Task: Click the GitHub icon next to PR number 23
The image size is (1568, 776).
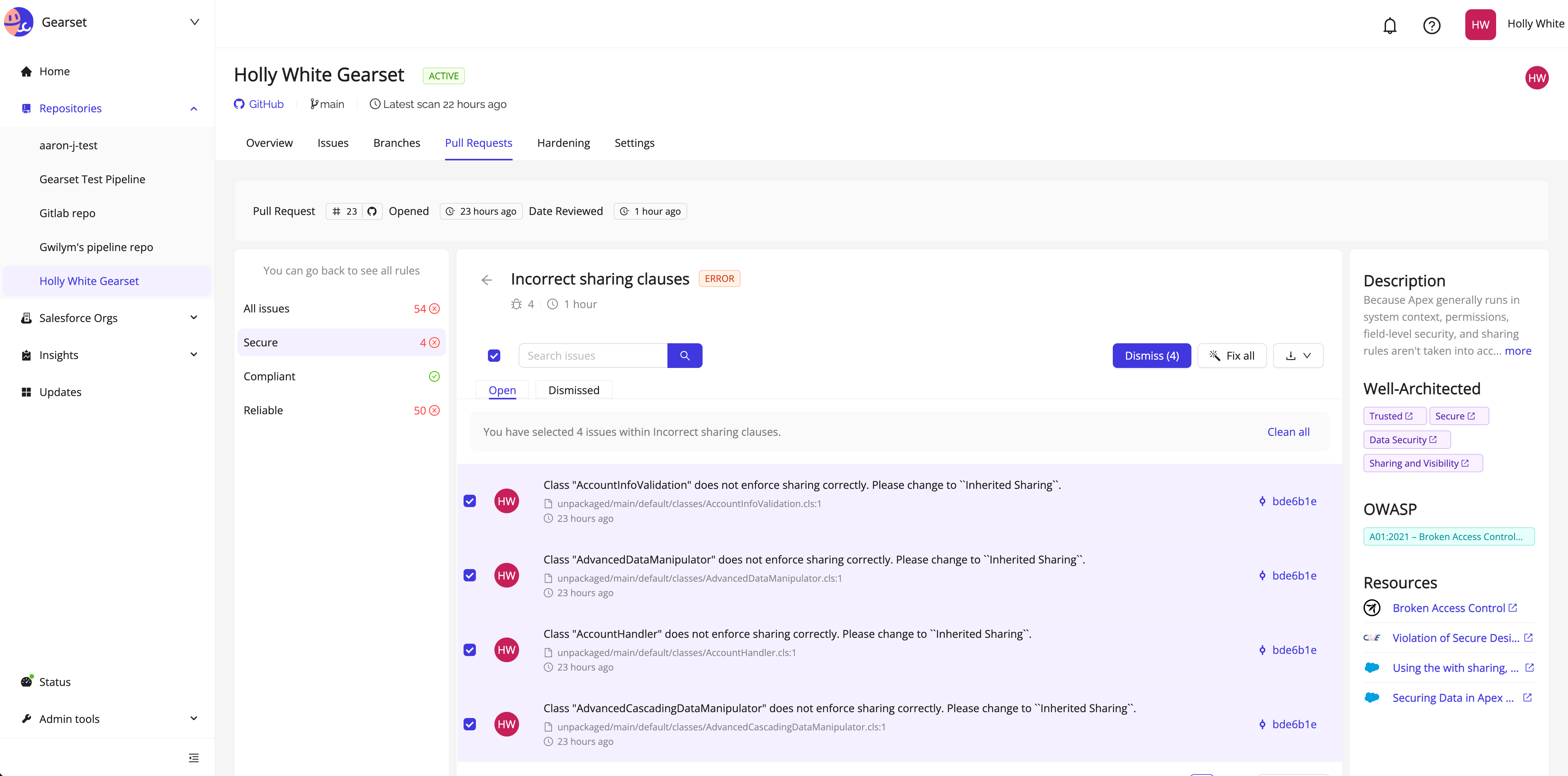Action: [x=372, y=211]
